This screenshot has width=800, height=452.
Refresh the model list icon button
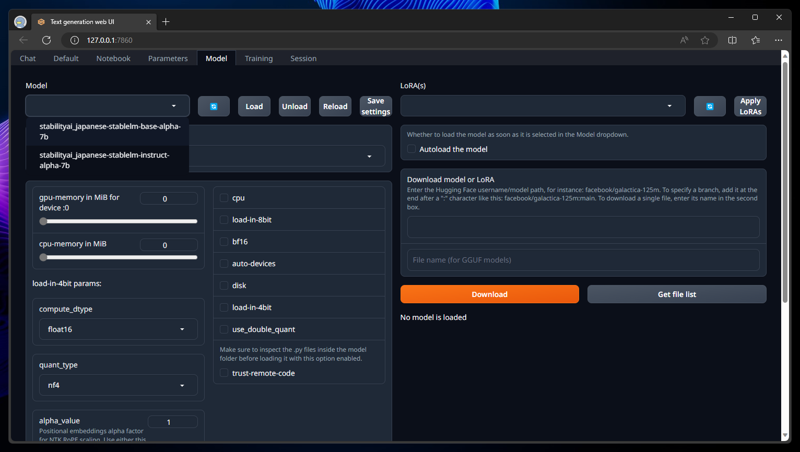click(x=213, y=106)
